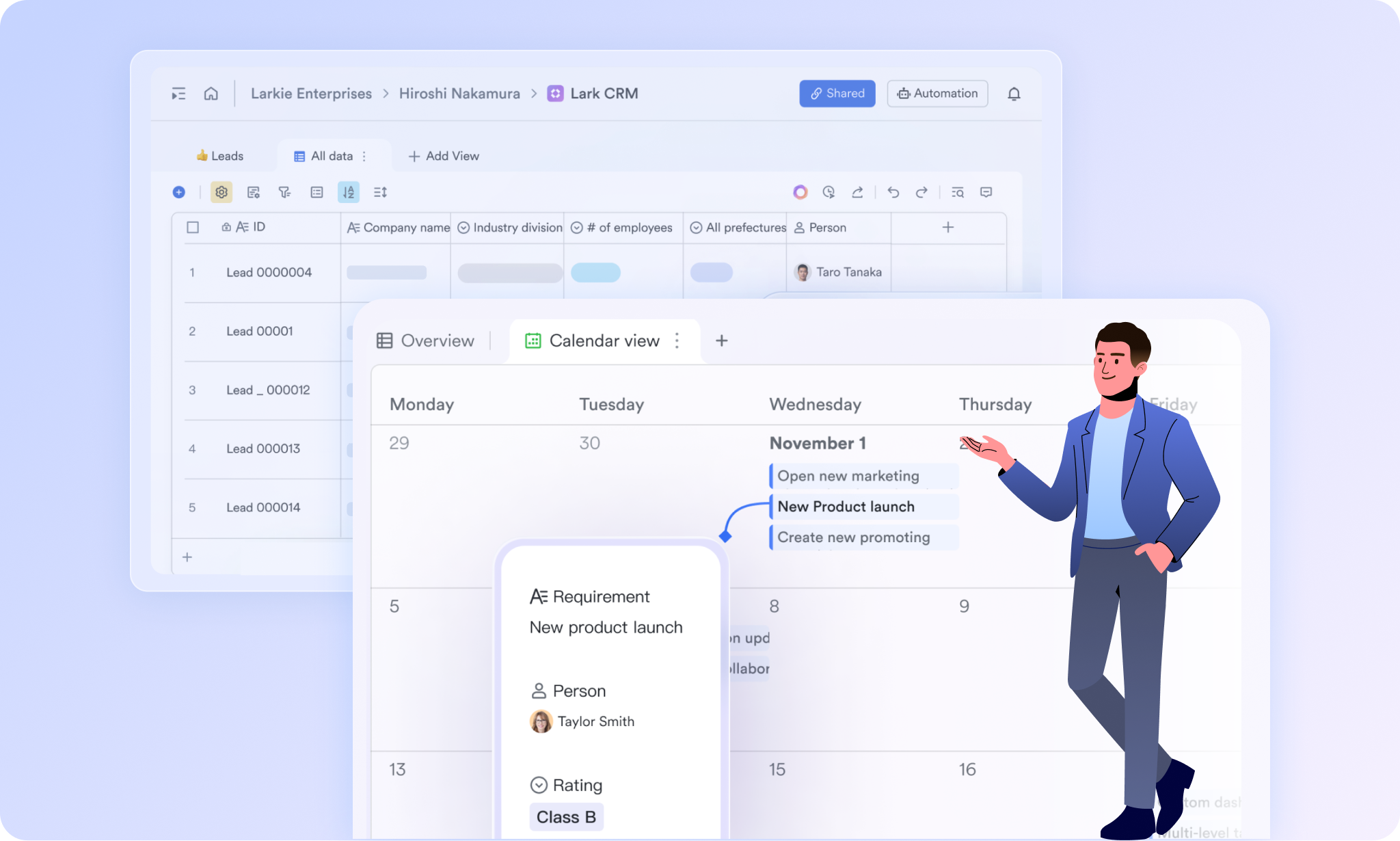Click blue pill in # of employees cell
The height and width of the screenshot is (841, 1400).
595,273
